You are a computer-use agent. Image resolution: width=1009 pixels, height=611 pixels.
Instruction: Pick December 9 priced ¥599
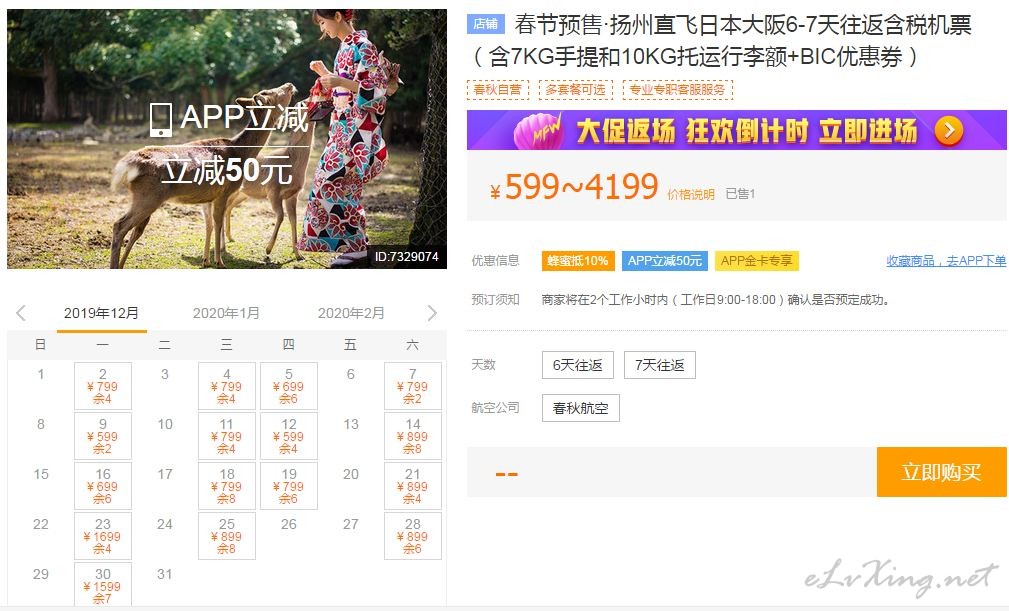coord(103,436)
